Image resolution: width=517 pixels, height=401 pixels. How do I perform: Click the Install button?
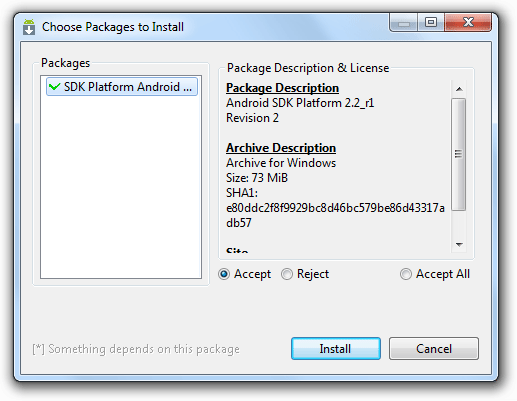click(x=336, y=349)
